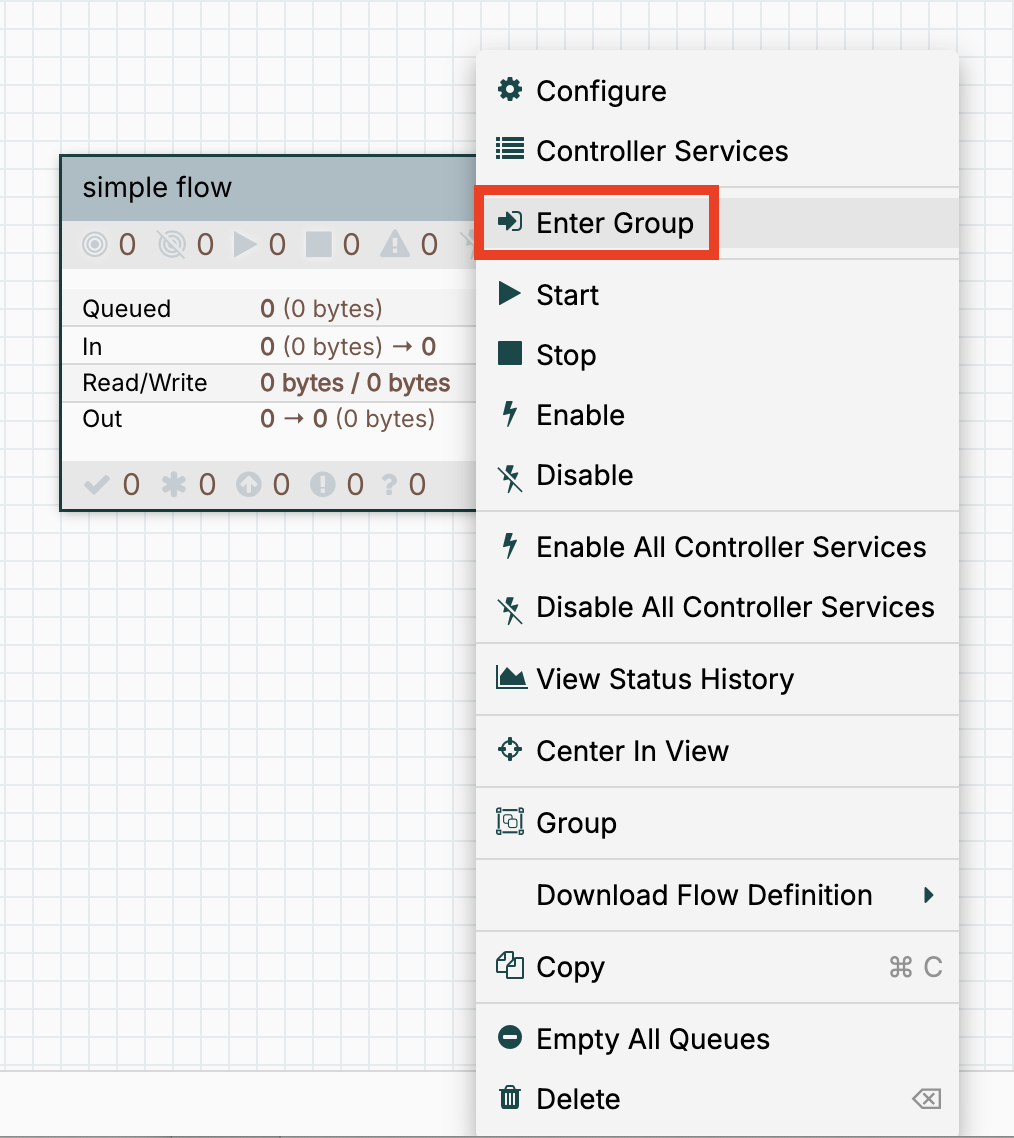Click the Configure gear icon
This screenshot has height=1138, width=1014.
coord(510,90)
